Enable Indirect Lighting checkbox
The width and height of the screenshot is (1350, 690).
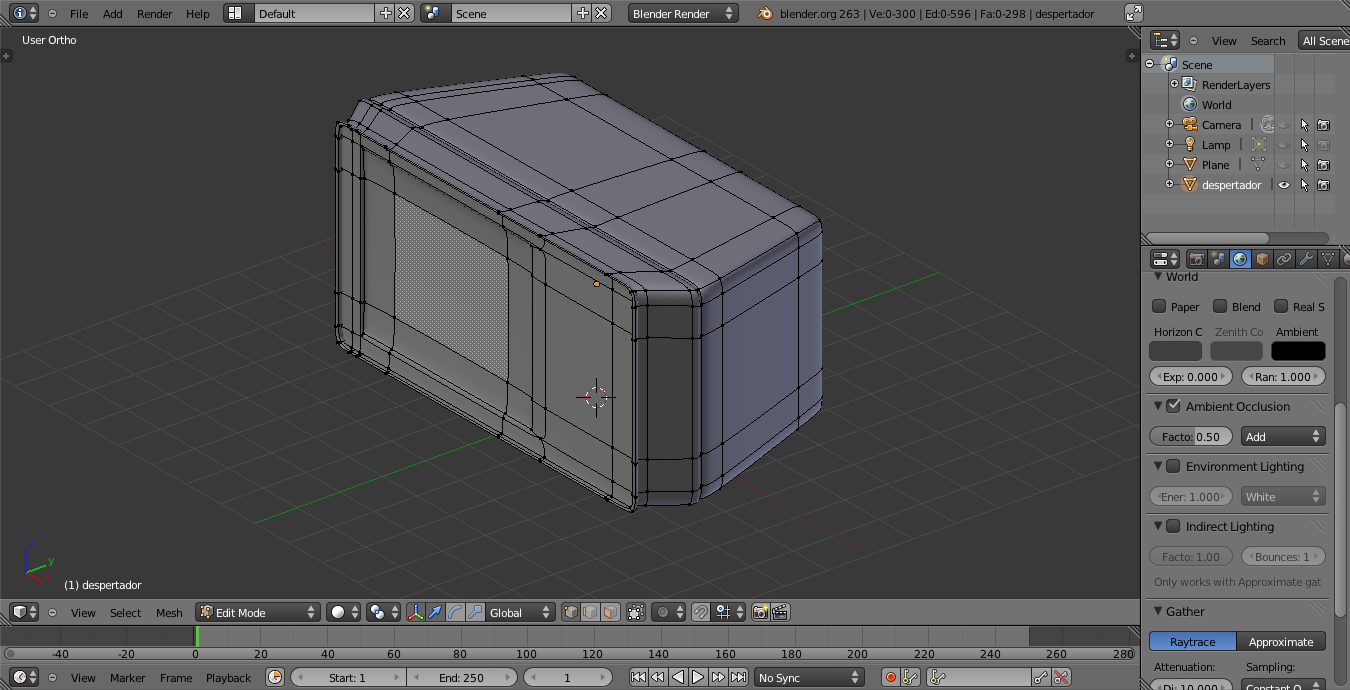1174,526
